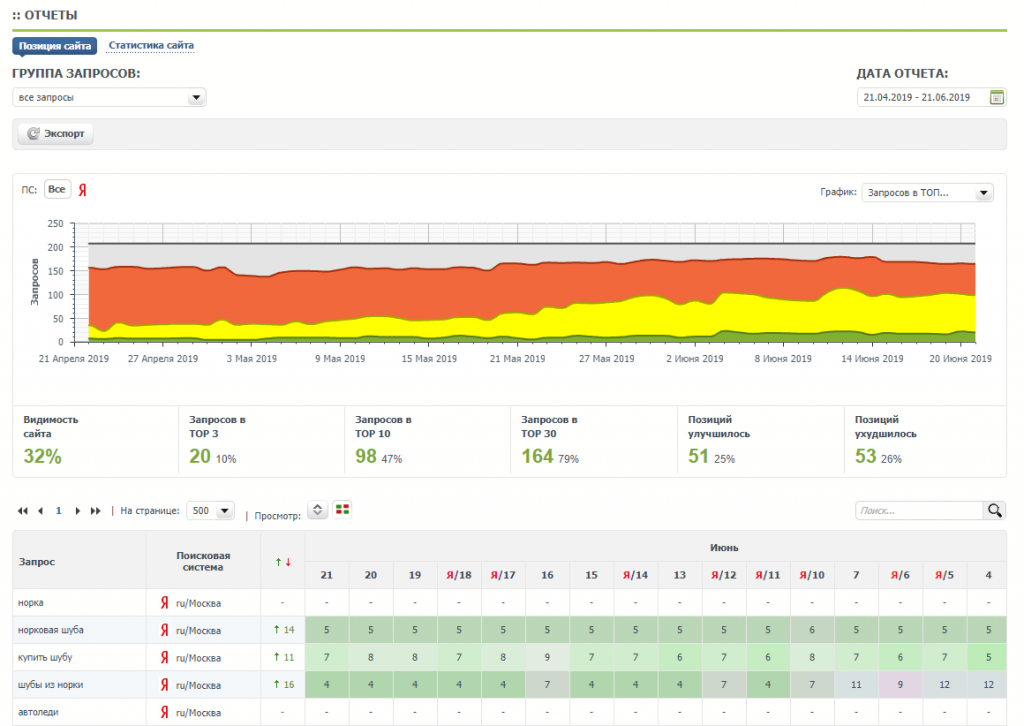Viewport: 1024px width, 726px height.
Task: Jump to the last results page
Action: pyautogui.click(x=96, y=511)
